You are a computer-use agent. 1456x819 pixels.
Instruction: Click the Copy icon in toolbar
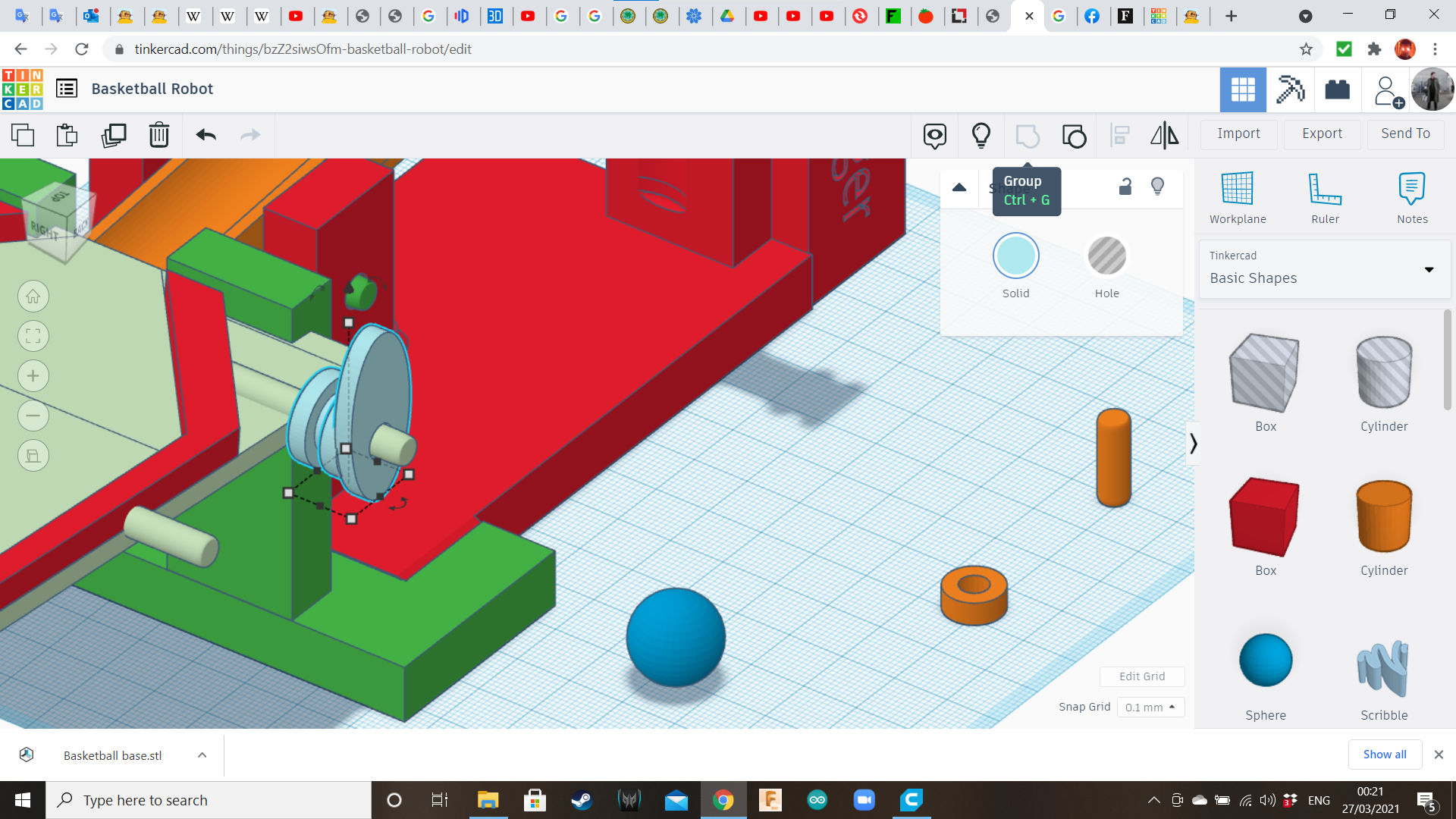pyautogui.click(x=23, y=135)
